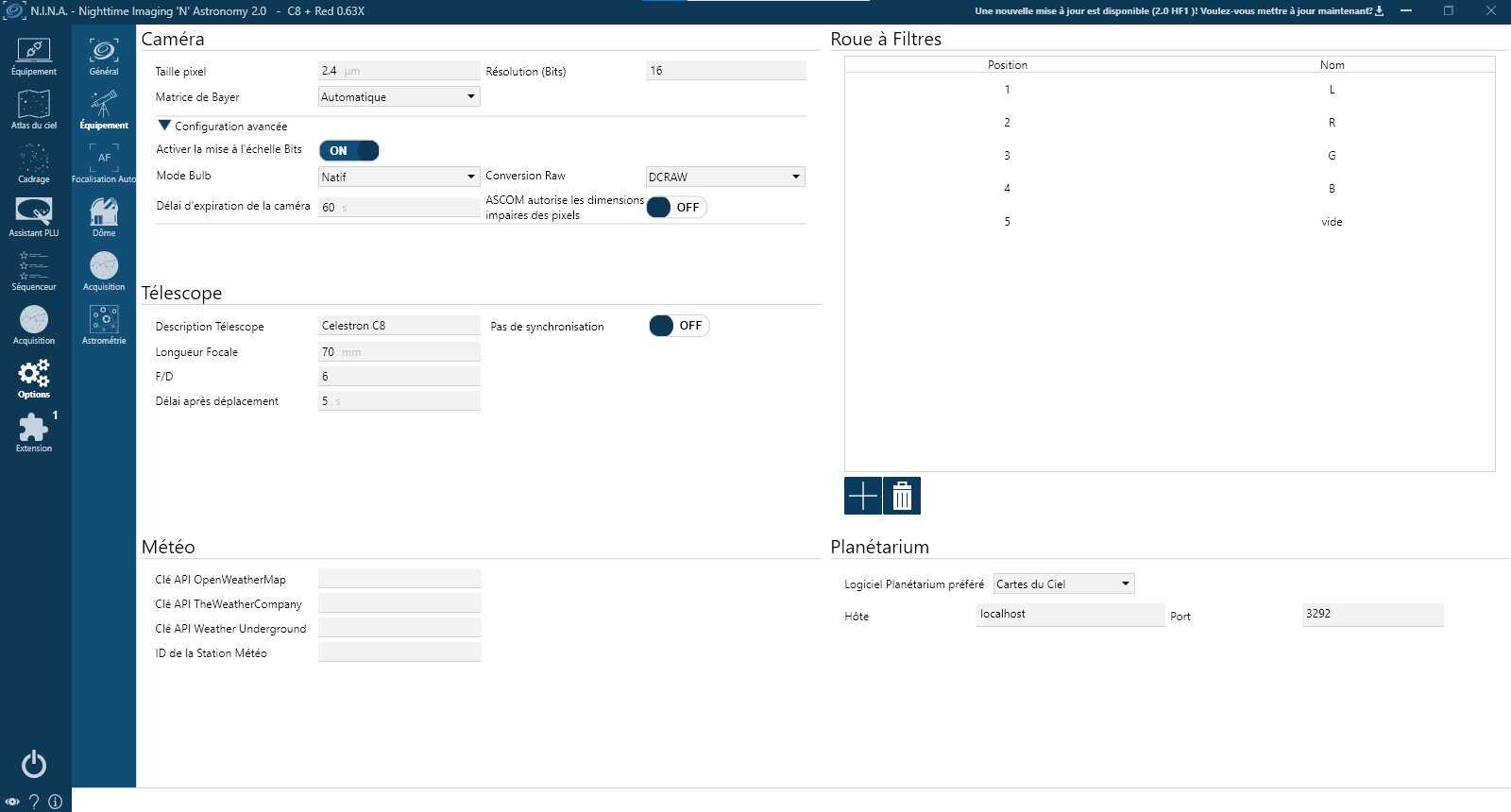Click the Port 3292 field
Screen dimensions: 1511x812
point(1373,615)
